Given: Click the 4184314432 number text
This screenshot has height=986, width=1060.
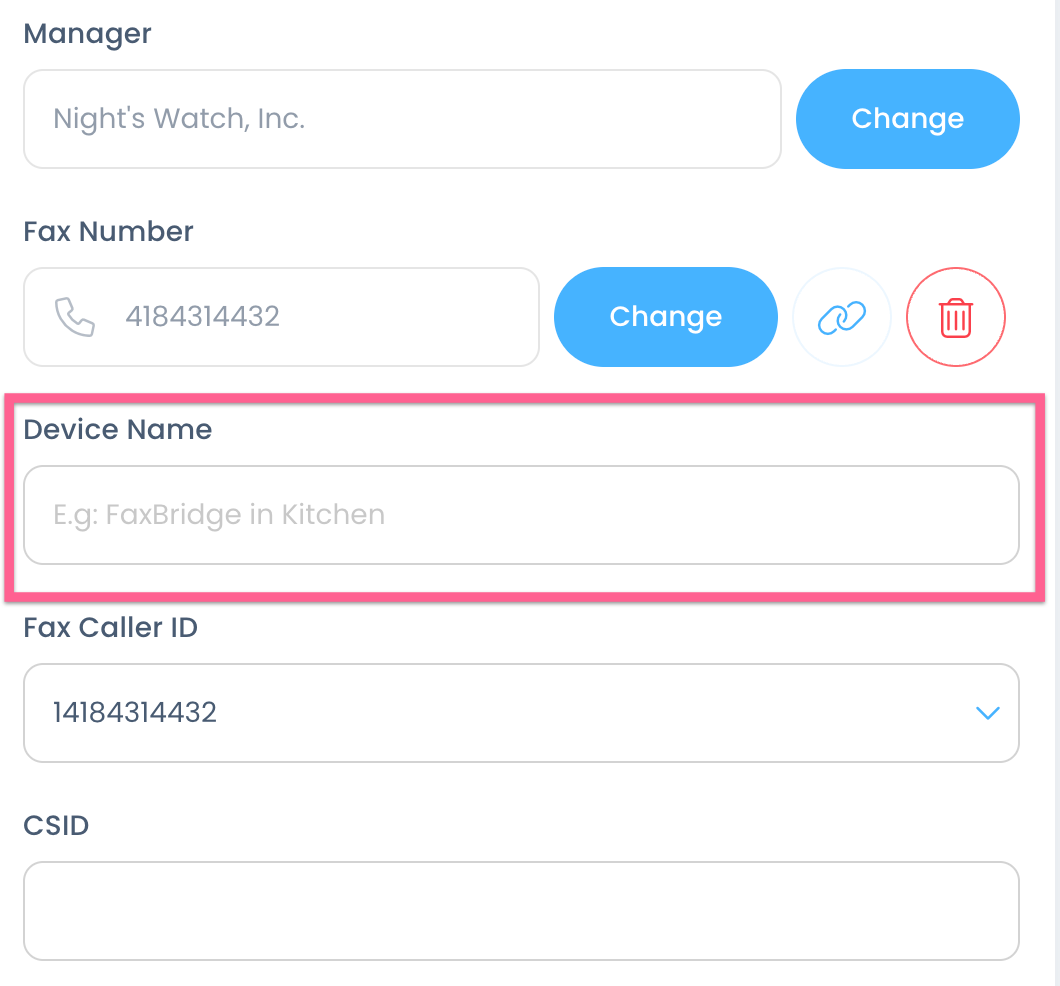Looking at the screenshot, I should (x=202, y=317).
